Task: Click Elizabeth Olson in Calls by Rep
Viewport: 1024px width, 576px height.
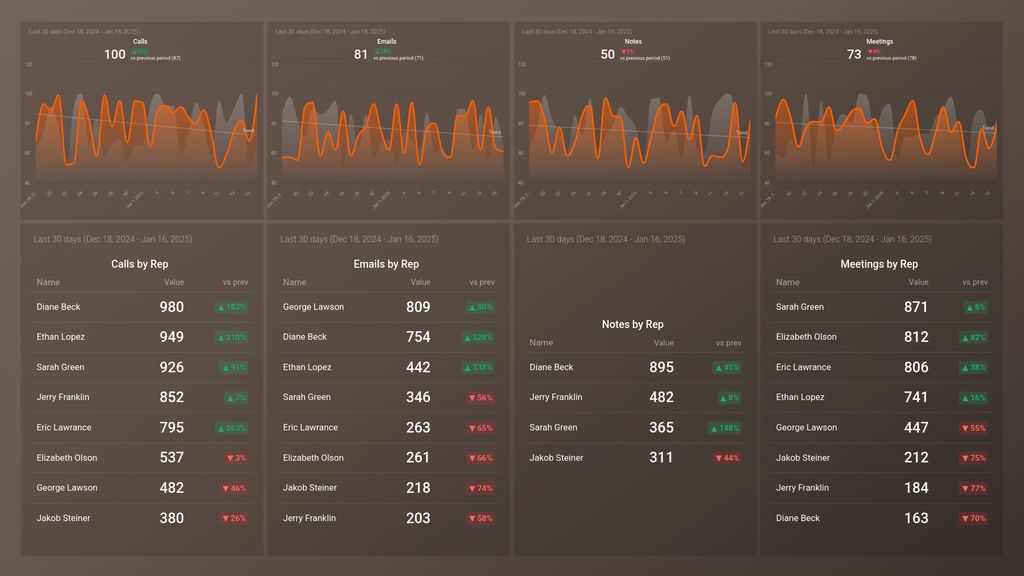Action: click(67, 458)
